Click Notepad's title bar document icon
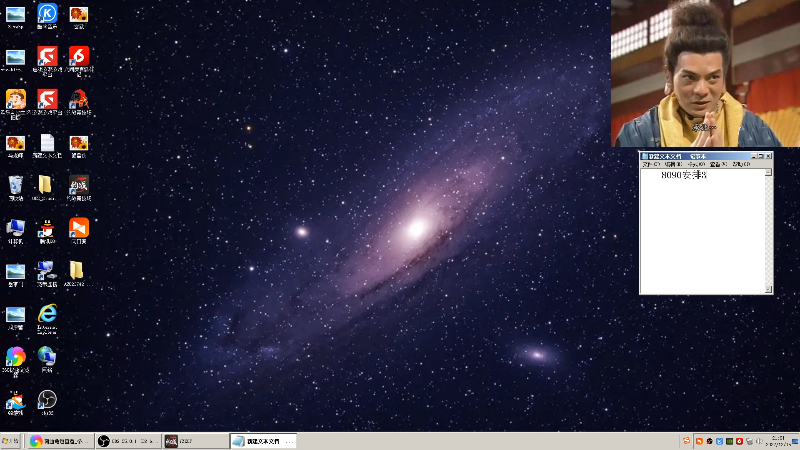This screenshot has width=800, height=450. pos(644,156)
